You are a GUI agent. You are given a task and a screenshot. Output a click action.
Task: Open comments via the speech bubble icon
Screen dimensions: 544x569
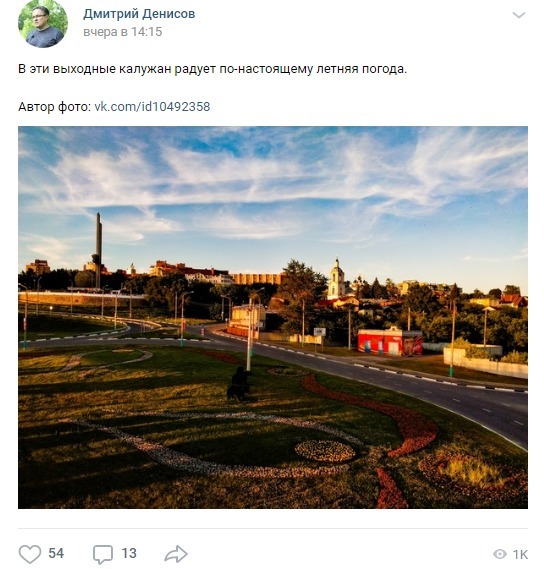click(103, 554)
